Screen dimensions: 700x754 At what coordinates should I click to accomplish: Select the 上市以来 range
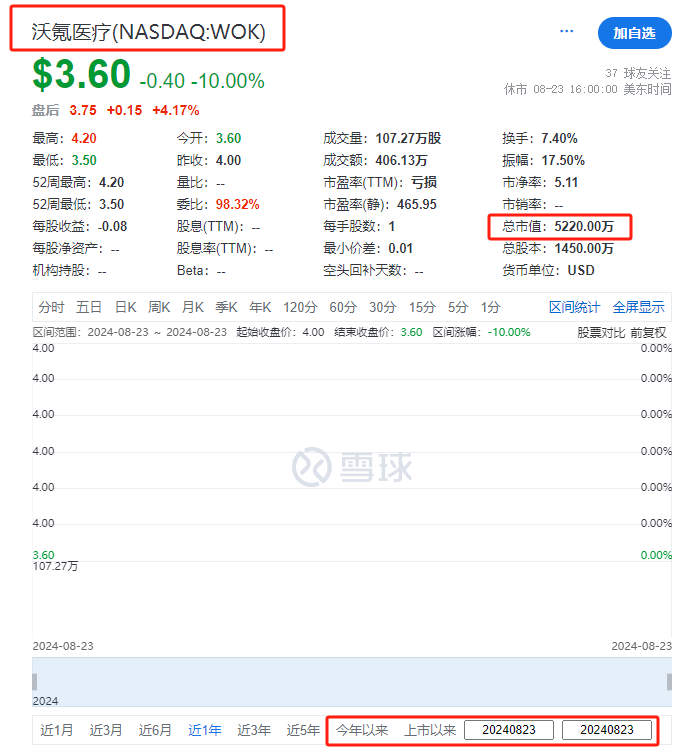430,730
